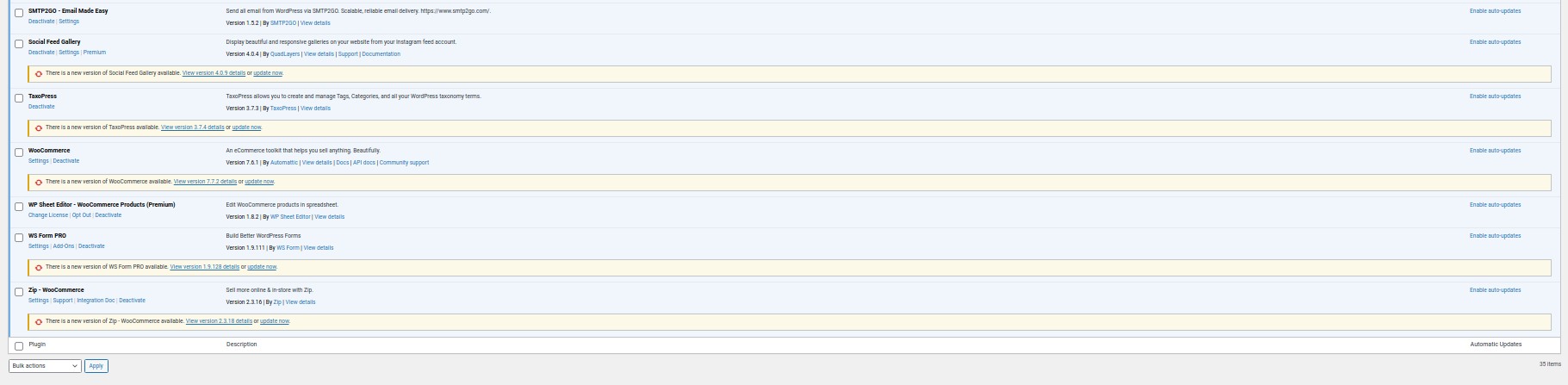
Task: Select the SMTP2GO plugin checkbox
Action: (19, 13)
